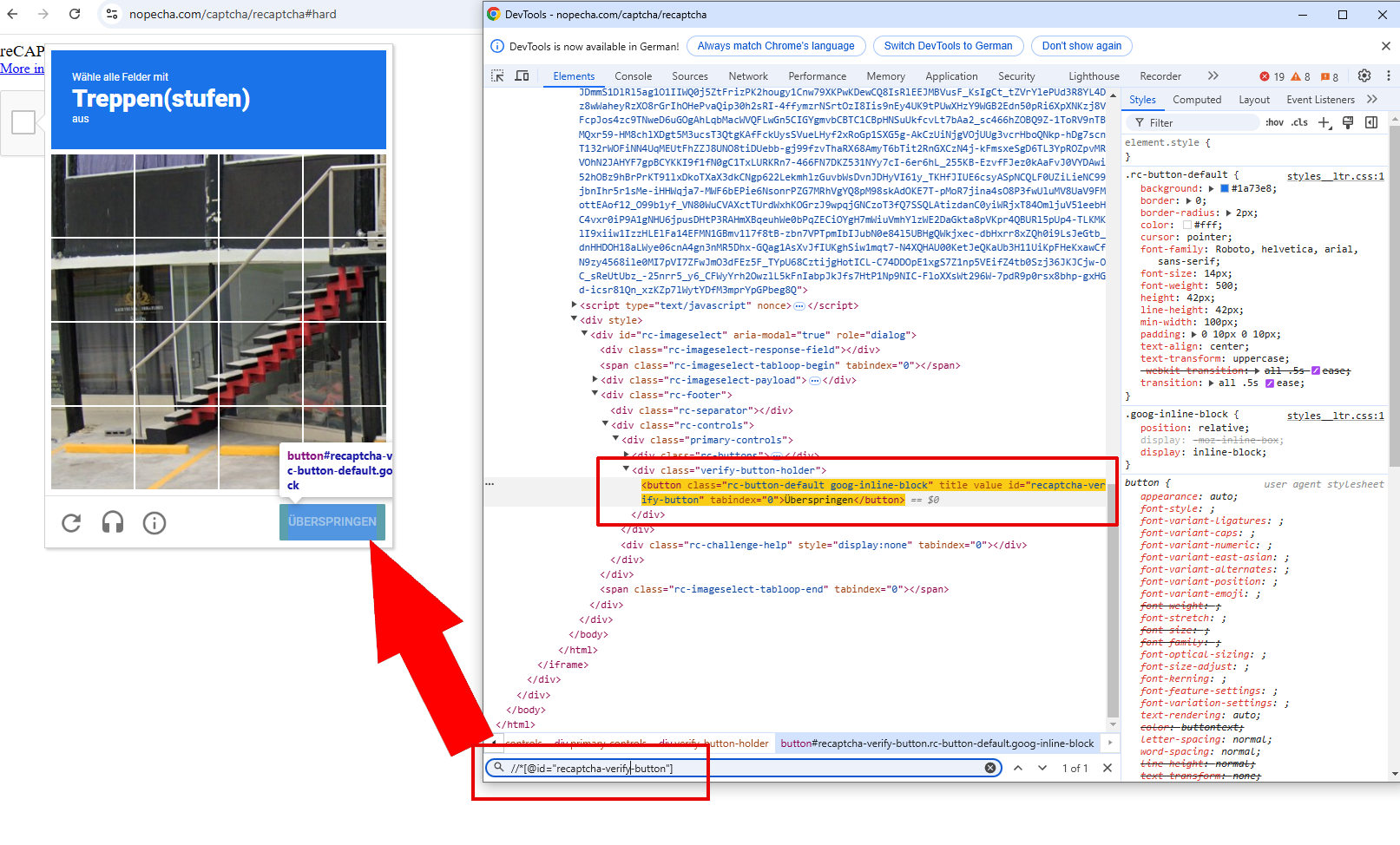Click the audio challenge headphones icon
The width and height of the screenshot is (1400, 845).
click(x=113, y=522)
